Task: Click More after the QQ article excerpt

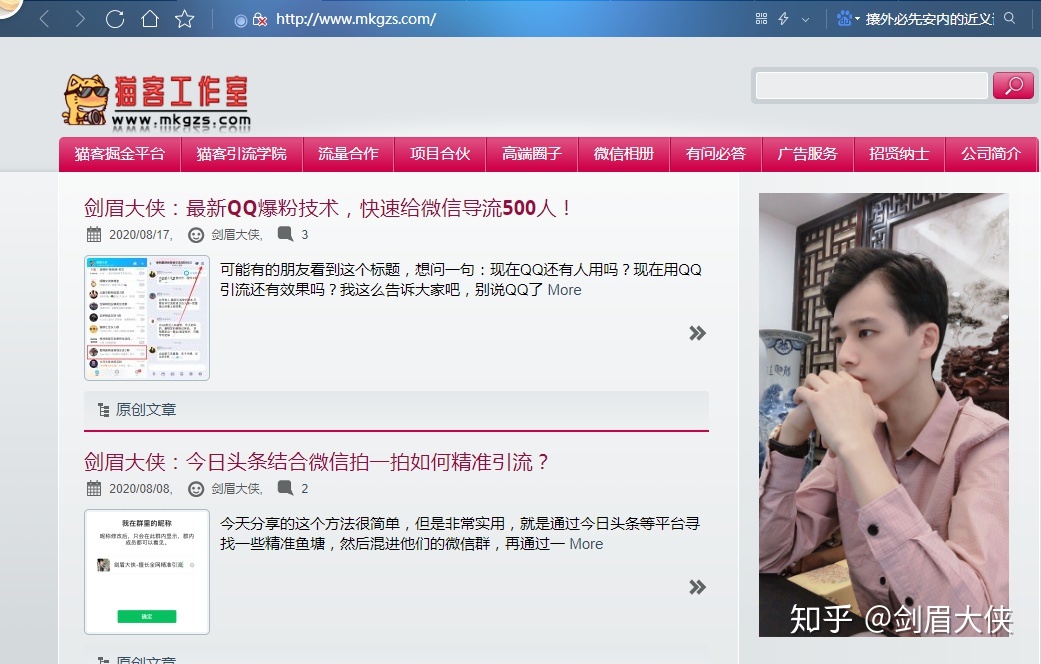Action: coord(564,290)
